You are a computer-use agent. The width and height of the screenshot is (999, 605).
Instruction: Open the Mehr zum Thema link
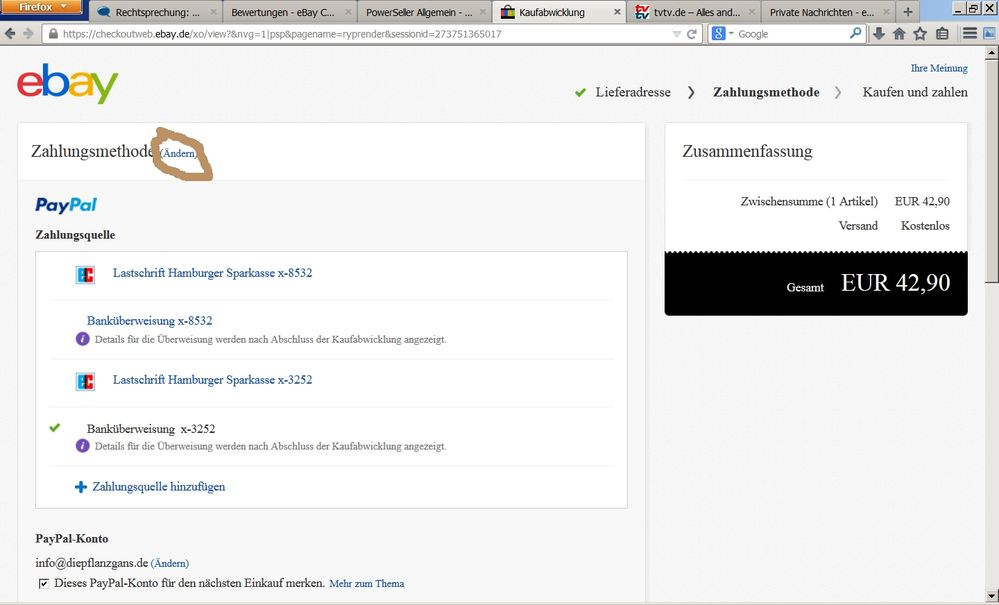(366, 584)
